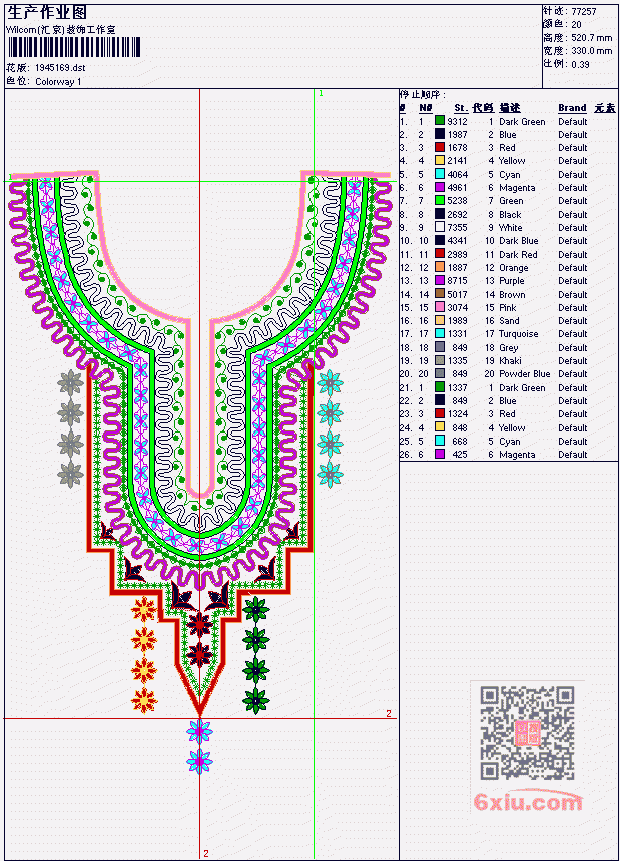This screenshot has width=620, height=861.
Task: Click the height value '520.7 mm'
Action: tap(591, 38)
